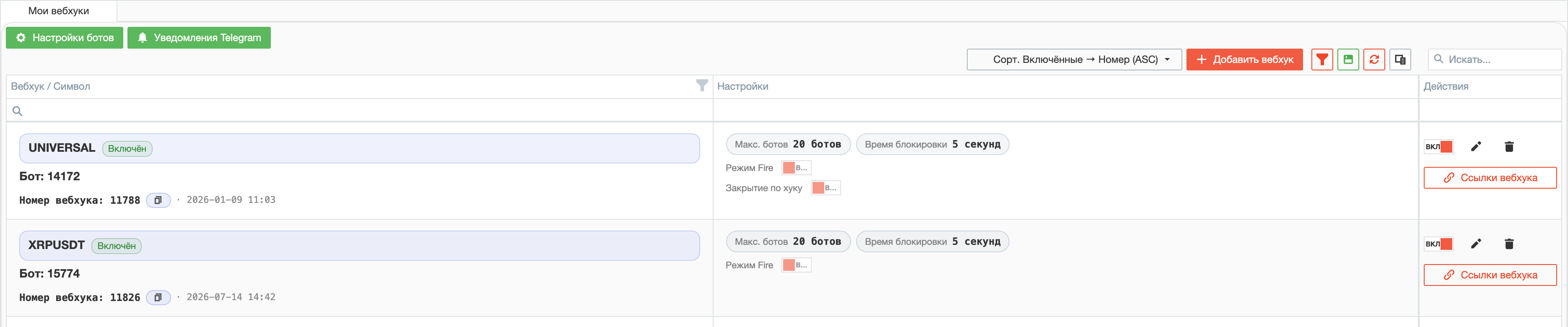The image size is (1568, 327).
Task: Click the Включён badge next to UNIVERSAL
Action: tap(127, 148)
